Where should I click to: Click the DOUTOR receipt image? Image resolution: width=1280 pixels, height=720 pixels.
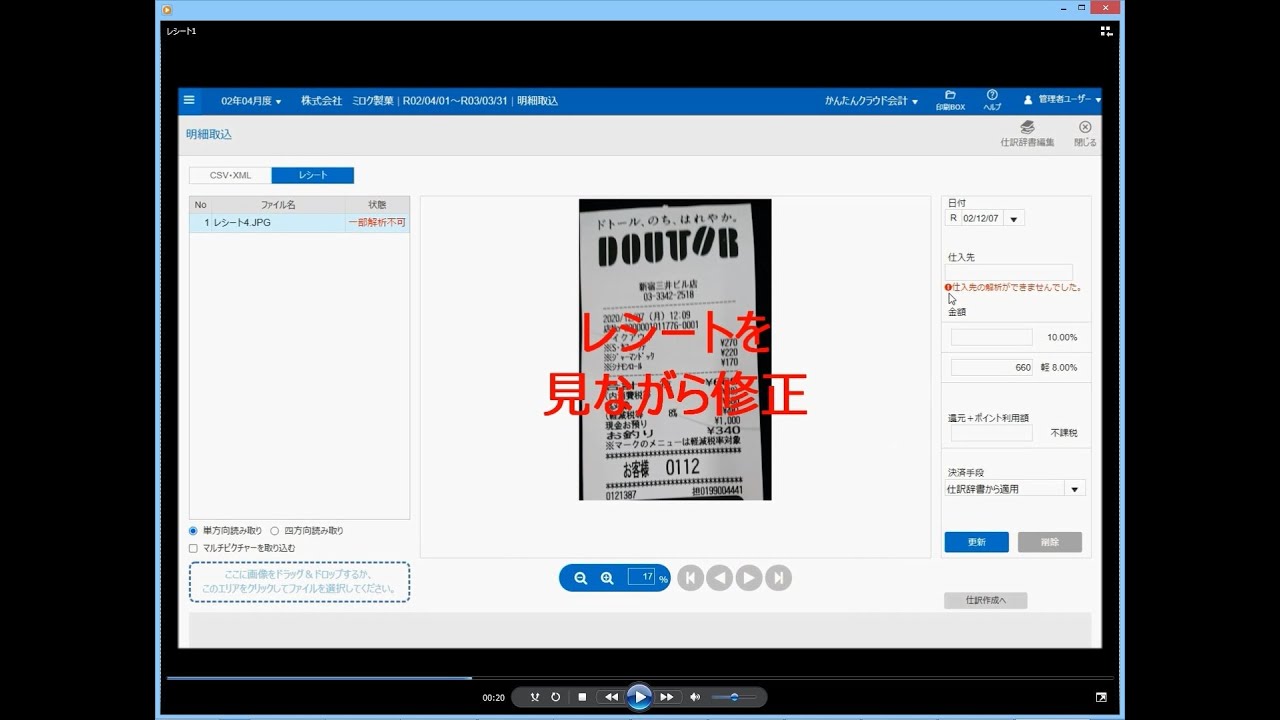(x=675, y=349)
